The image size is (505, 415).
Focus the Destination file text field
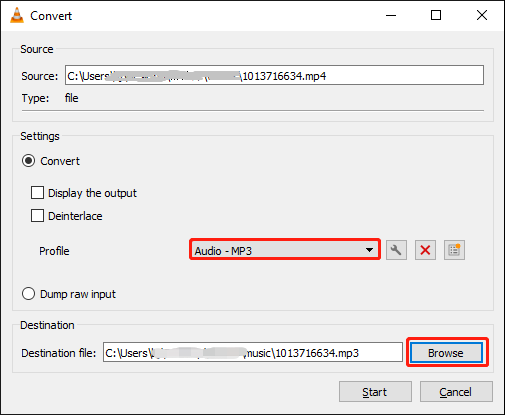pos(253,352)
